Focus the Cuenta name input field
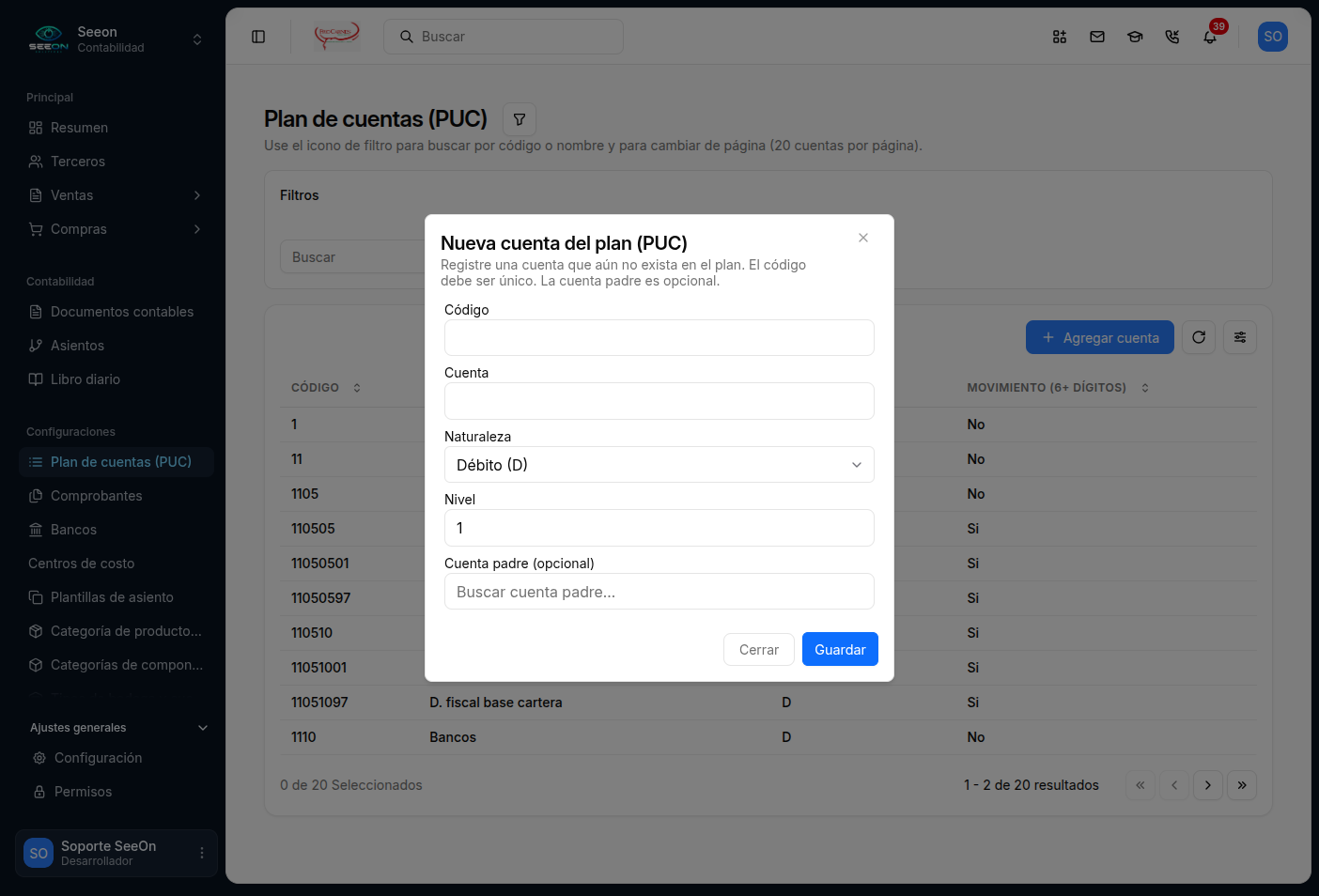This screenshot has height=896, width=1319. (659, 401)
